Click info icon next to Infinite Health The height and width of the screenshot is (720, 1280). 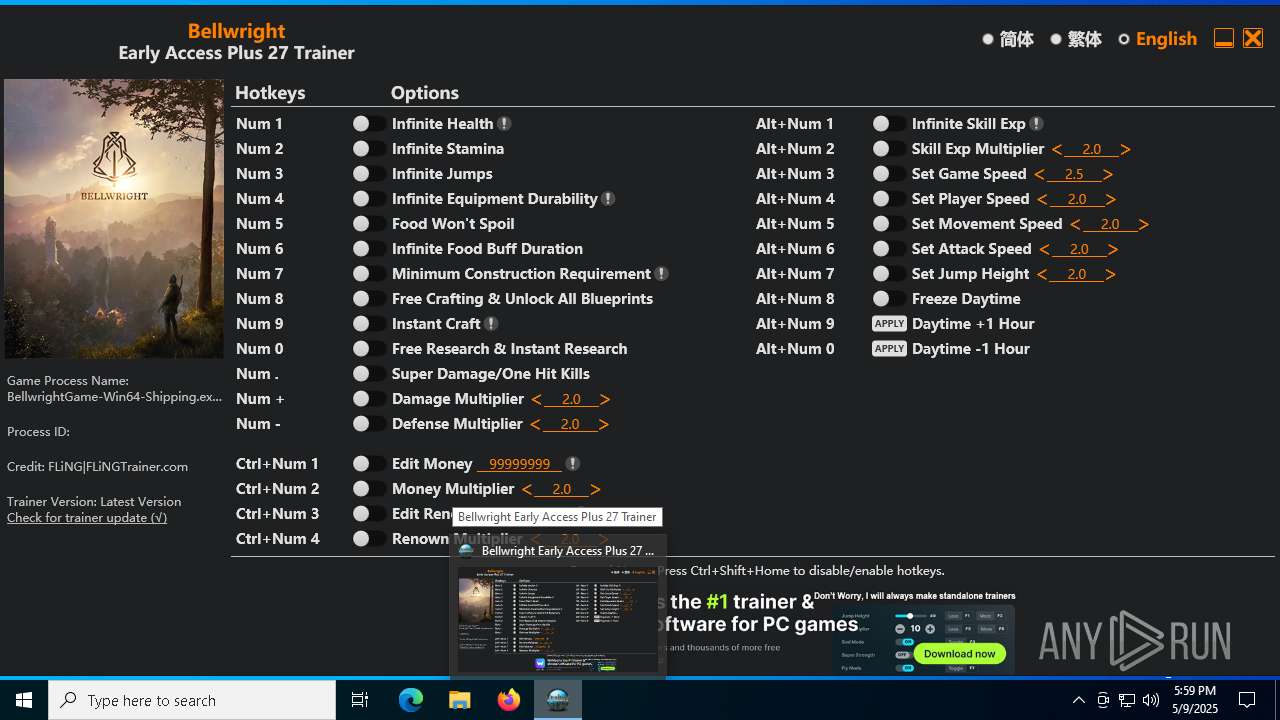click(x=505, y=124)
